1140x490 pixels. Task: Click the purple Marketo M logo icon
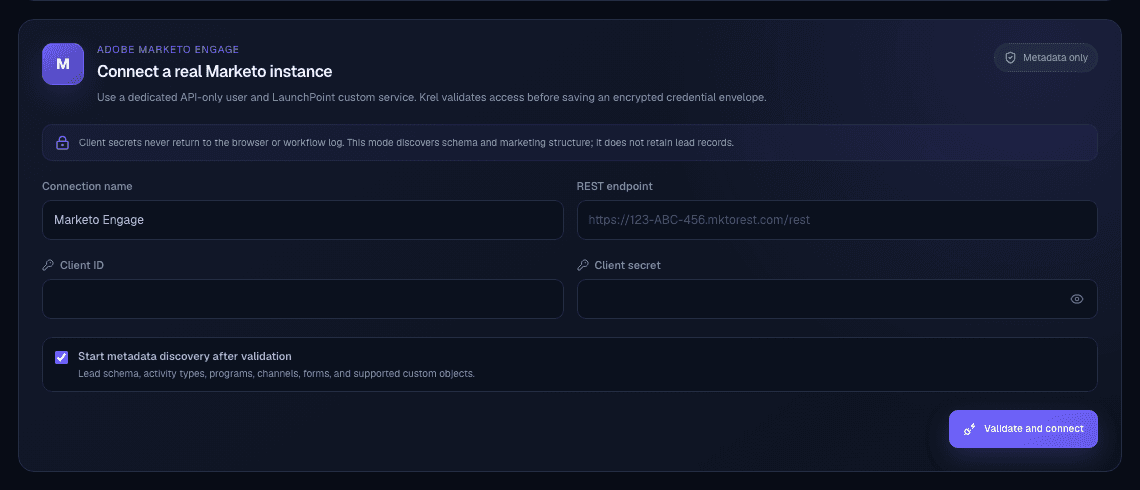pos(63,64)
